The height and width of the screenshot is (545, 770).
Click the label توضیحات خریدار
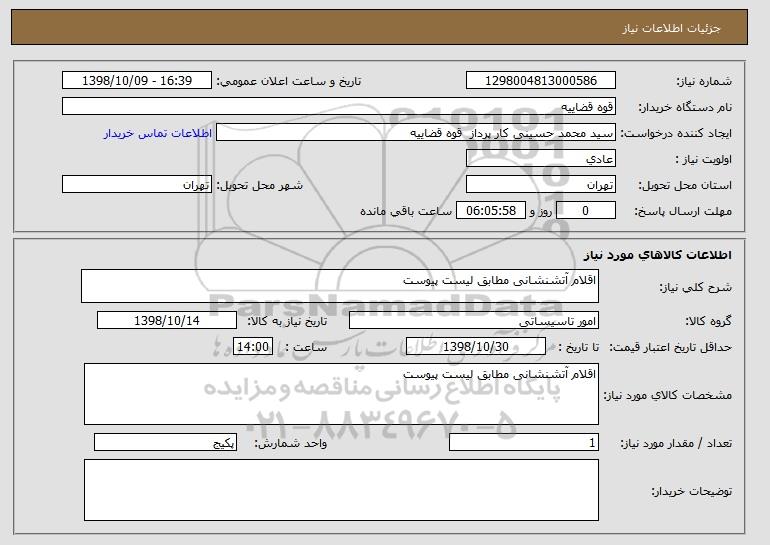[x=692, y=491]
